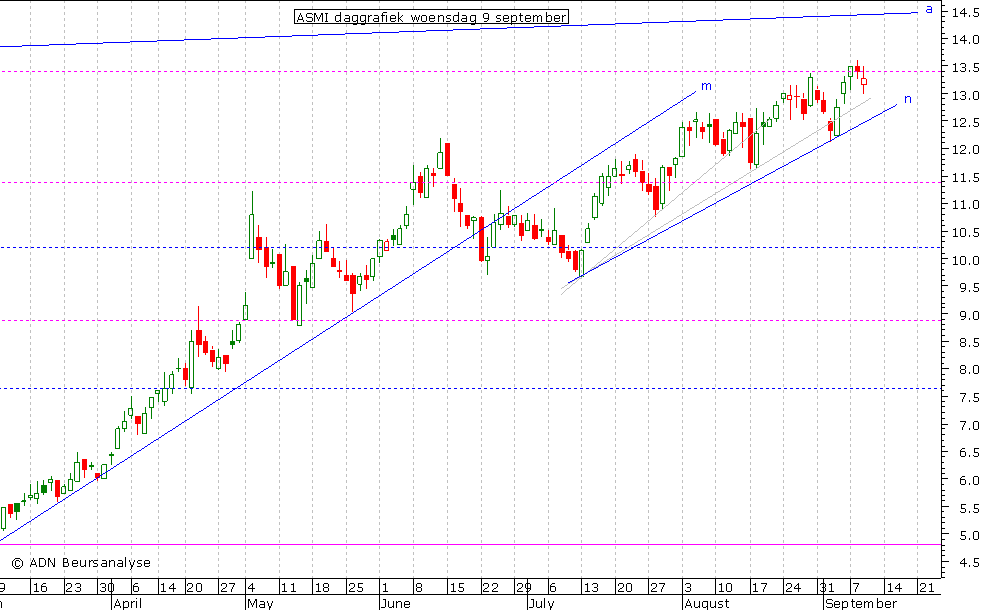Image resolution: width=982 pixels, height=610 pixels.
Task: Click the 14.5 price axis value
Action: [x=965, y=12]
